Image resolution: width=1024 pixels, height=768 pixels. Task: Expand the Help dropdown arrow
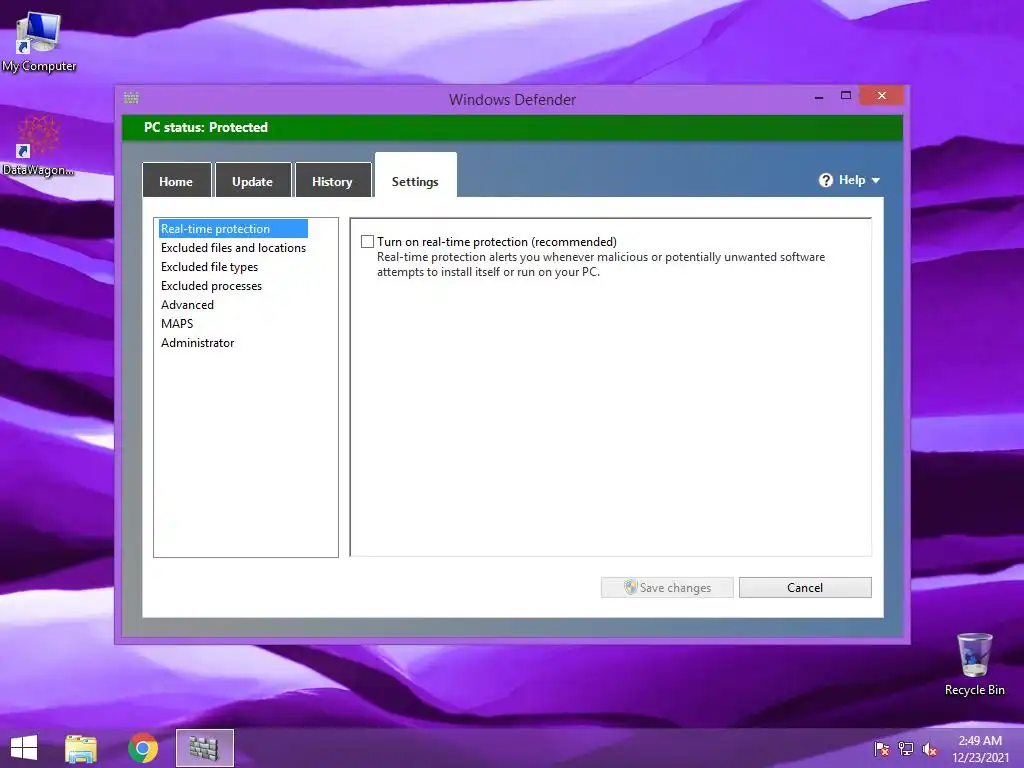(x=876, y=180)
